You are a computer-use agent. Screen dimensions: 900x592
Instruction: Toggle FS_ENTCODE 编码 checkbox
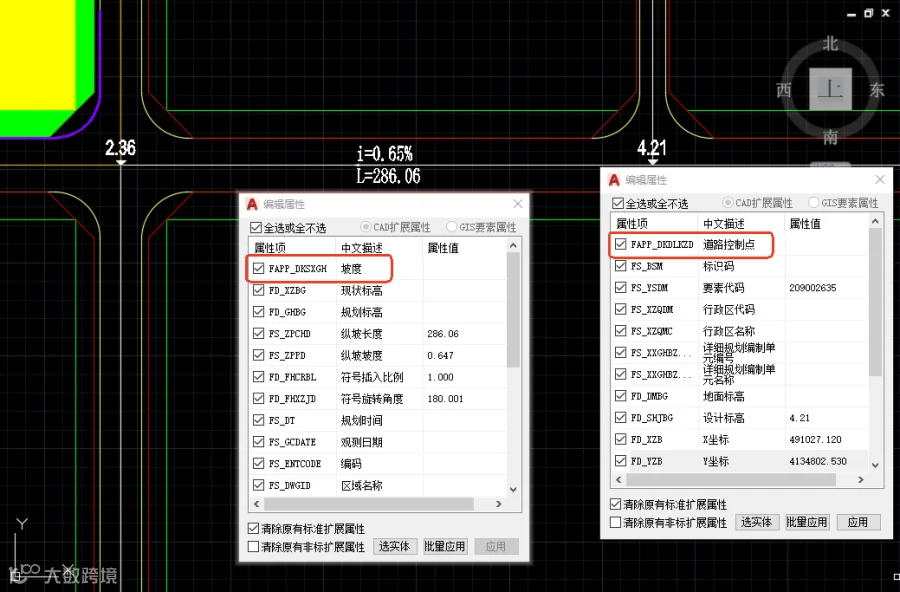pos(258,463)
